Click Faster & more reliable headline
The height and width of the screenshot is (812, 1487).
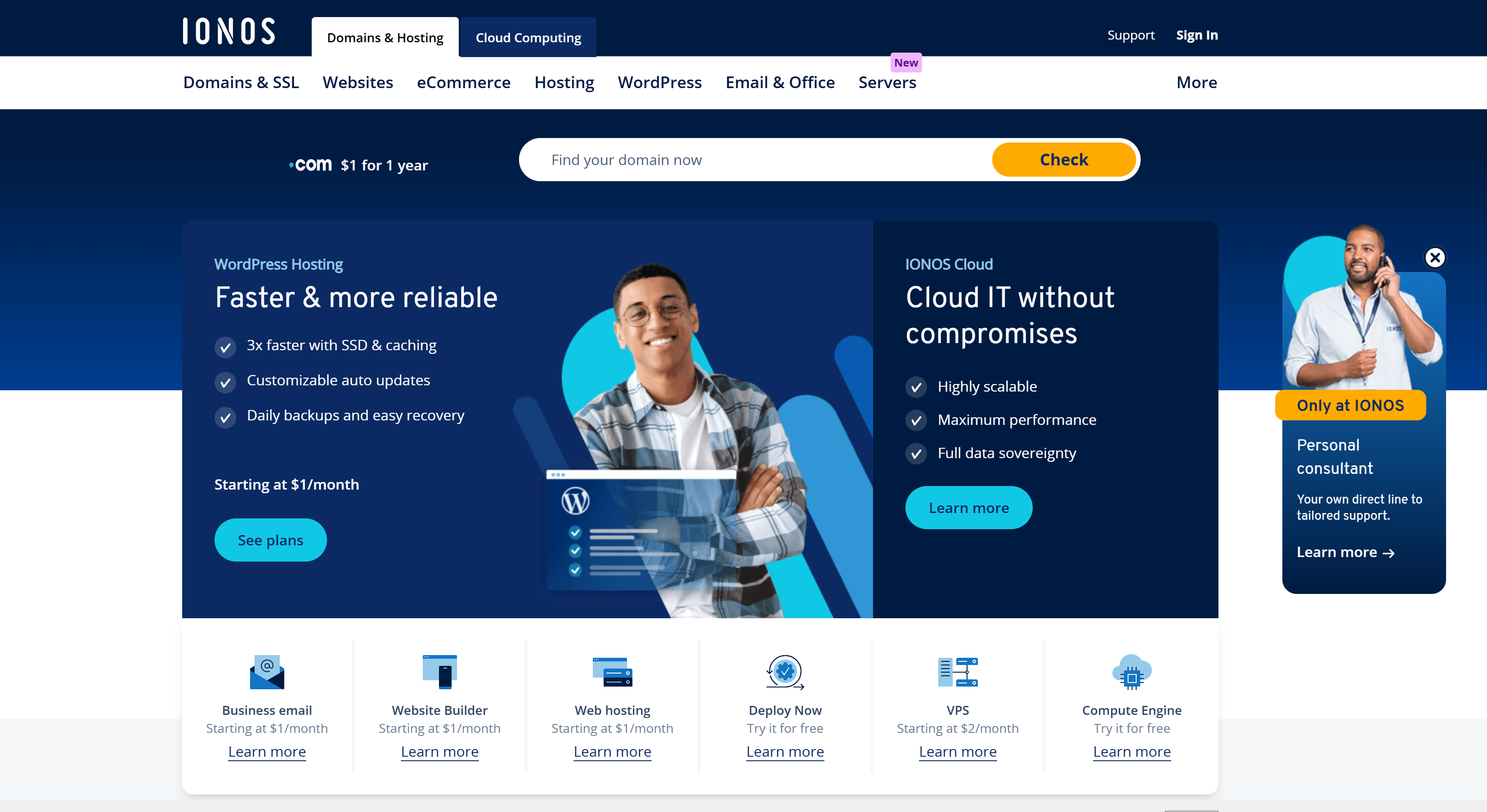click(356, 298)
